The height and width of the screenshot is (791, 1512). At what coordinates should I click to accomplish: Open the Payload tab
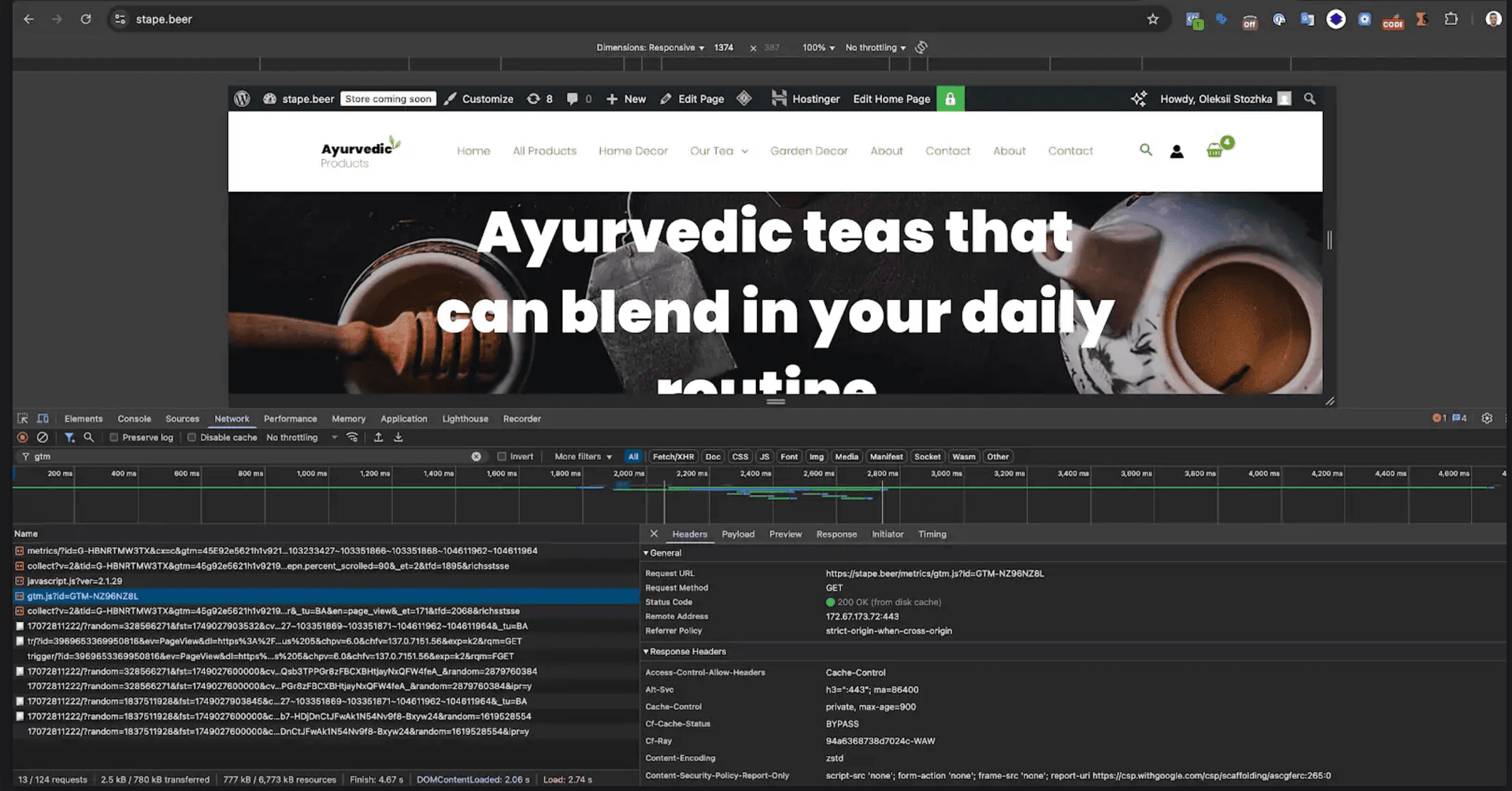click(738, 534)
